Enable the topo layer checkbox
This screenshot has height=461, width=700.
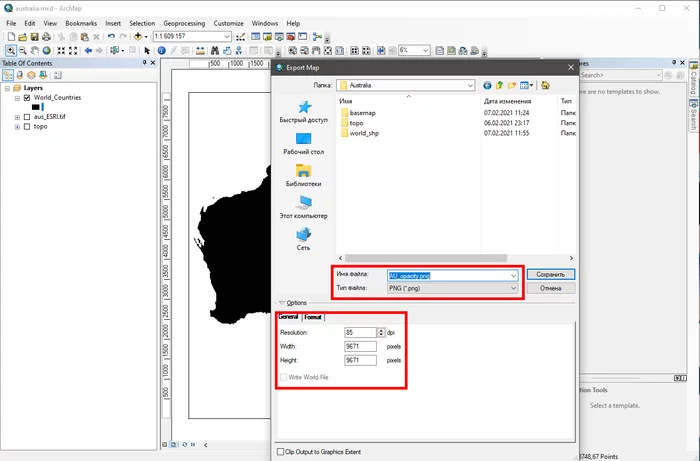tap(27, 126)
